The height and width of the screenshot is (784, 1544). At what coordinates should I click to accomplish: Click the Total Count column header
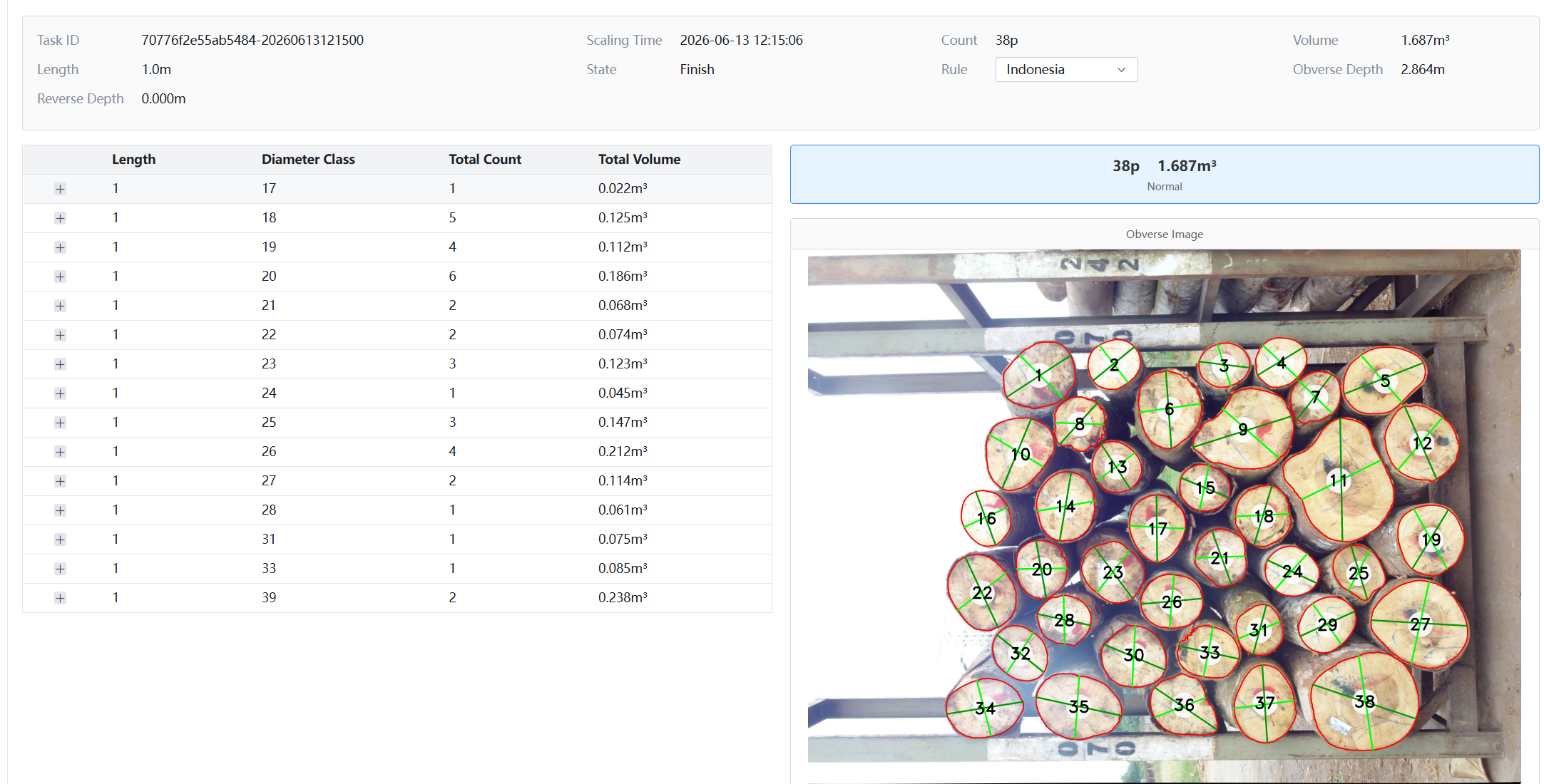tap(485, 160)
